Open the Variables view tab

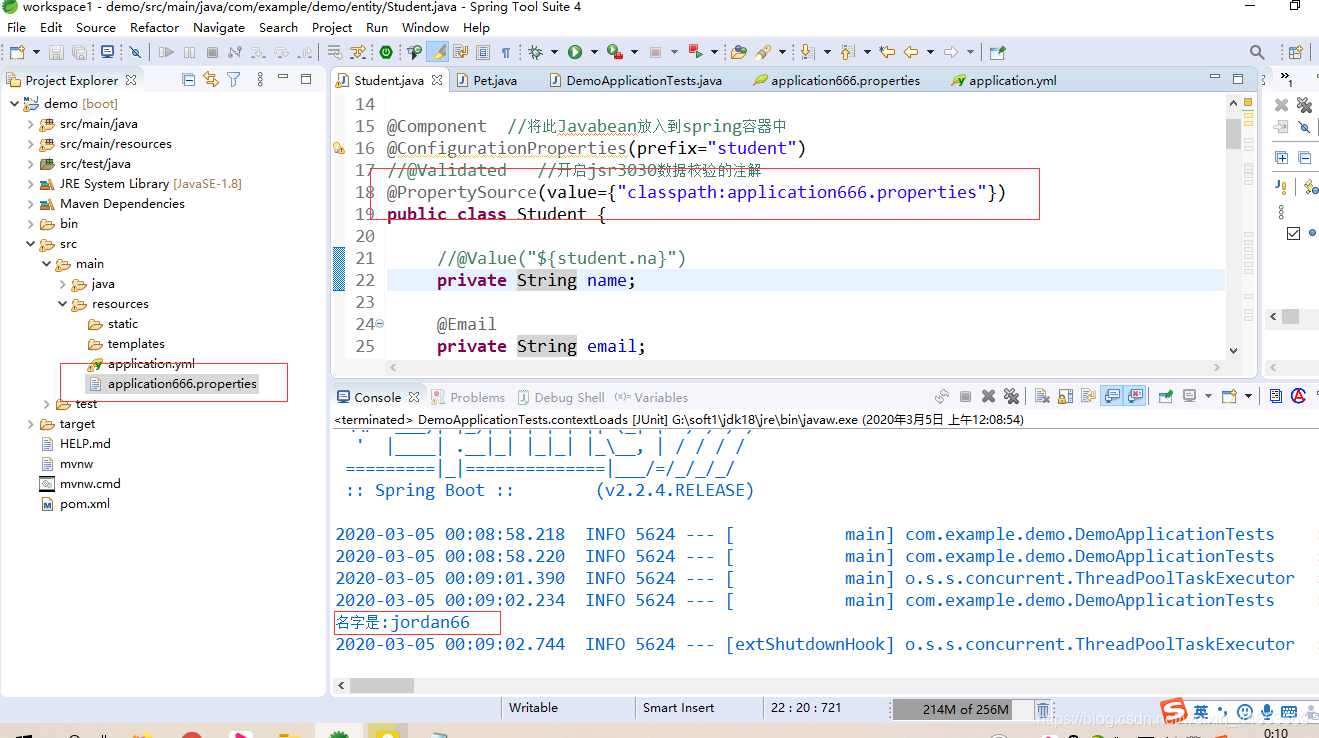click(x=651, y=397)
